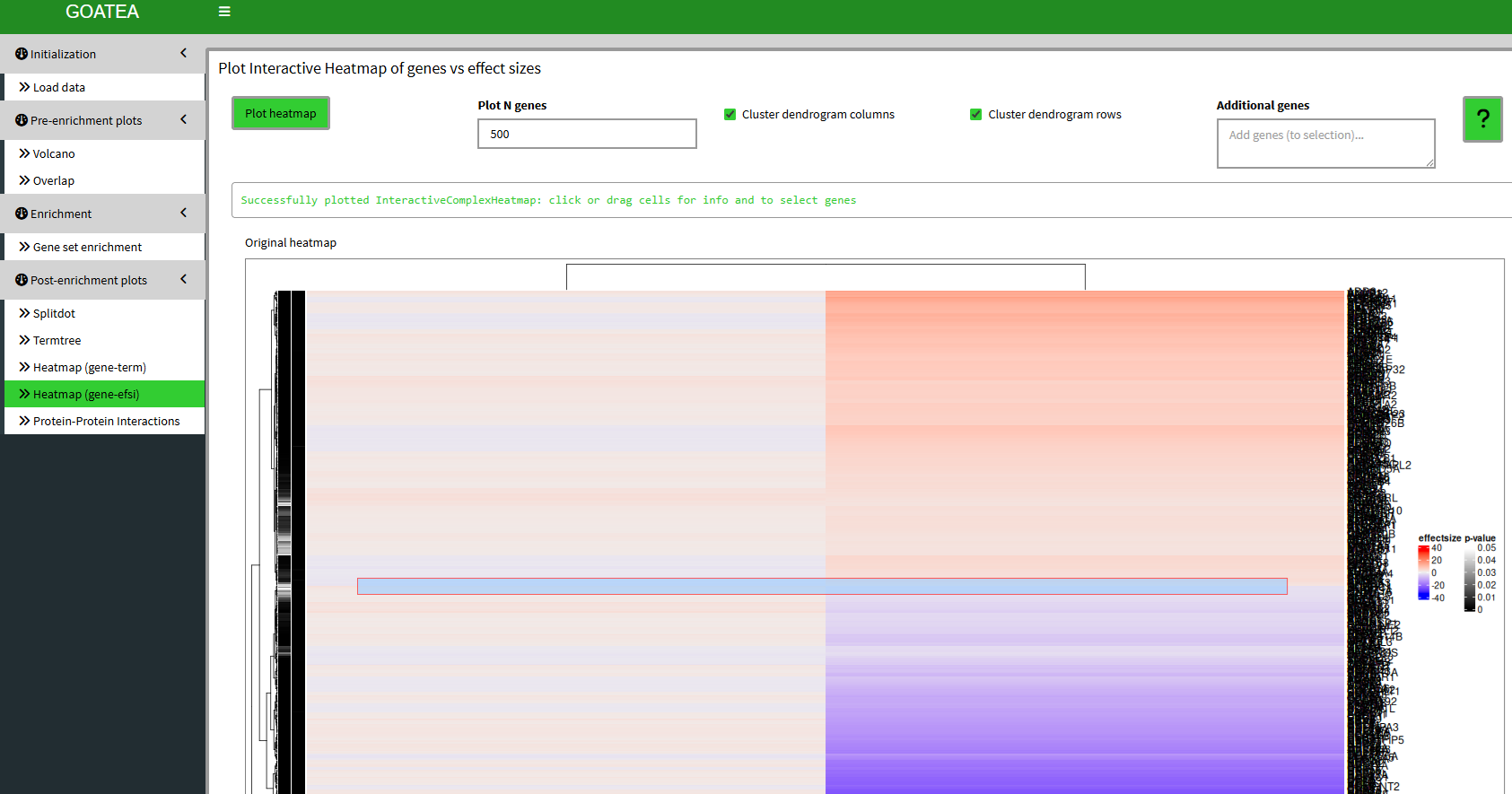Click the Initialization section globe icon
The width and height of the screenshot is (1512, 794).
tap(22, 54)
